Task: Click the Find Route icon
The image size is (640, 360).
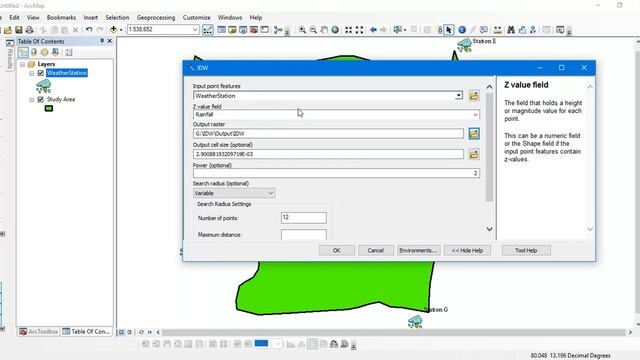Action: (x=522, y=30)
